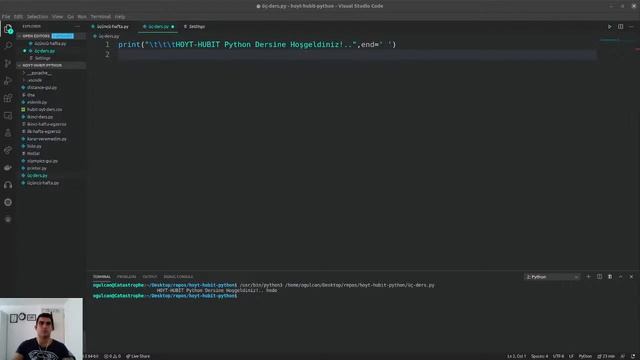This screenshot has height=360, width=640.
Task: Open the Selection menu
Action: [x=37, y=17]
